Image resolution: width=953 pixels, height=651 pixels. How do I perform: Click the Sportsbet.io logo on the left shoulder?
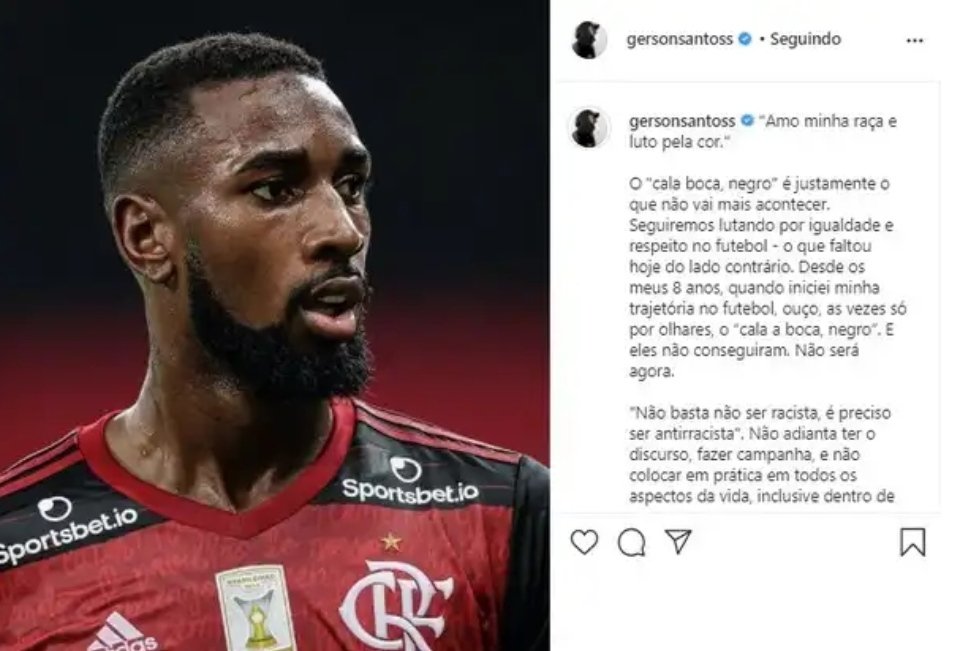click(67, 529)
